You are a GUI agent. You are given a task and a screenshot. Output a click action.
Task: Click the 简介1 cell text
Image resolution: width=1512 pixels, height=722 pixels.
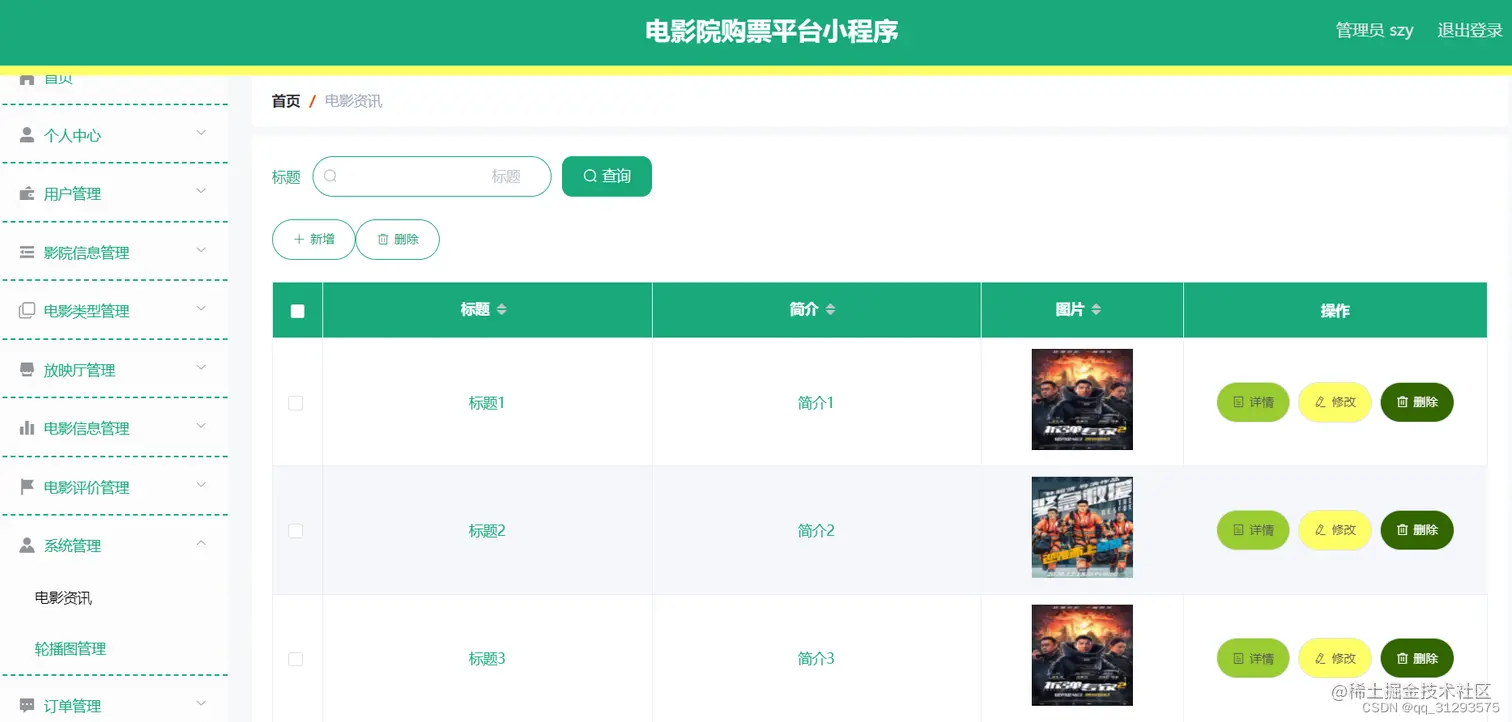(816, 403)
